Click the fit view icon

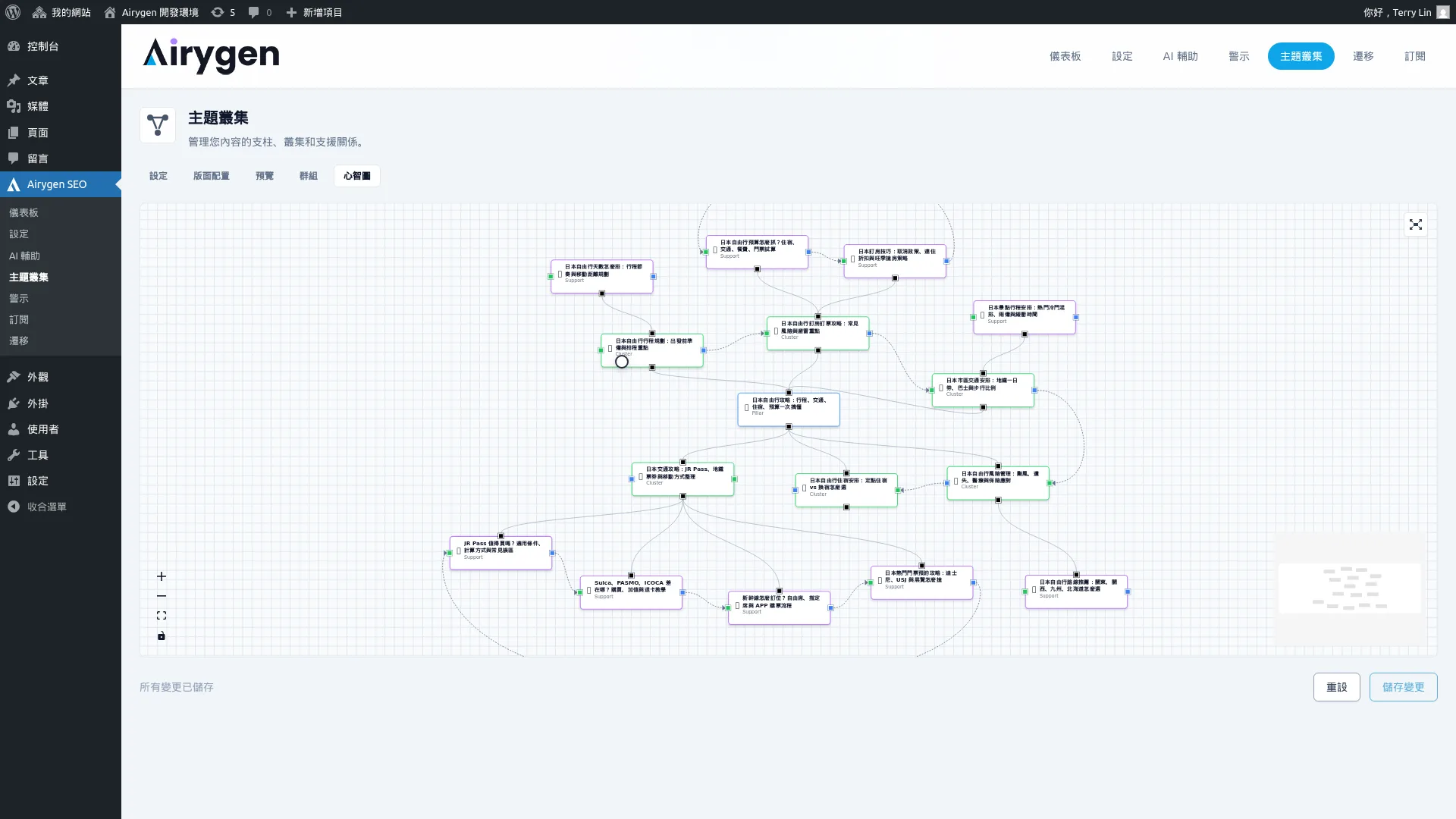pos(162,616)
